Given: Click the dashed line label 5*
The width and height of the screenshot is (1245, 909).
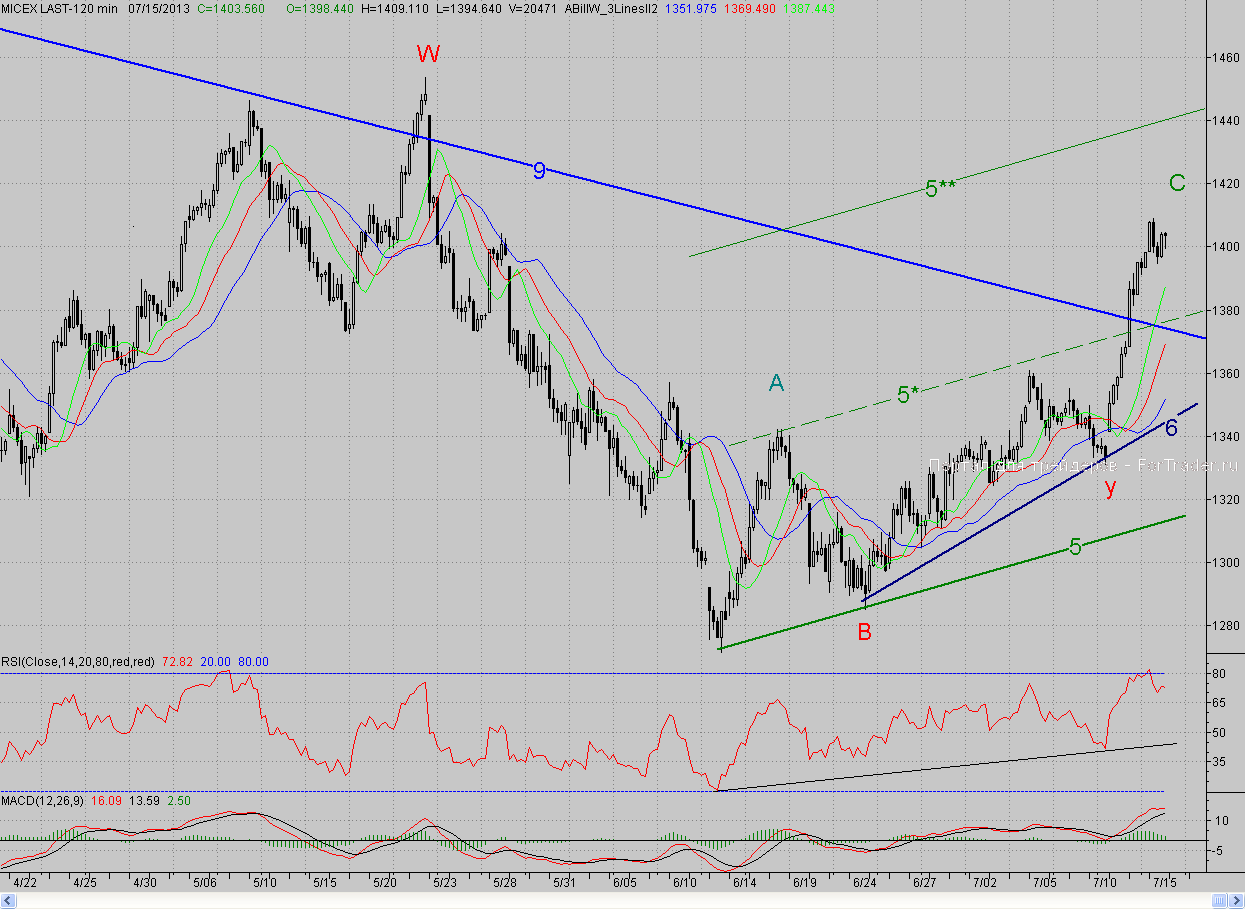Looking at the screenshot, I should (x=907, y=396).
